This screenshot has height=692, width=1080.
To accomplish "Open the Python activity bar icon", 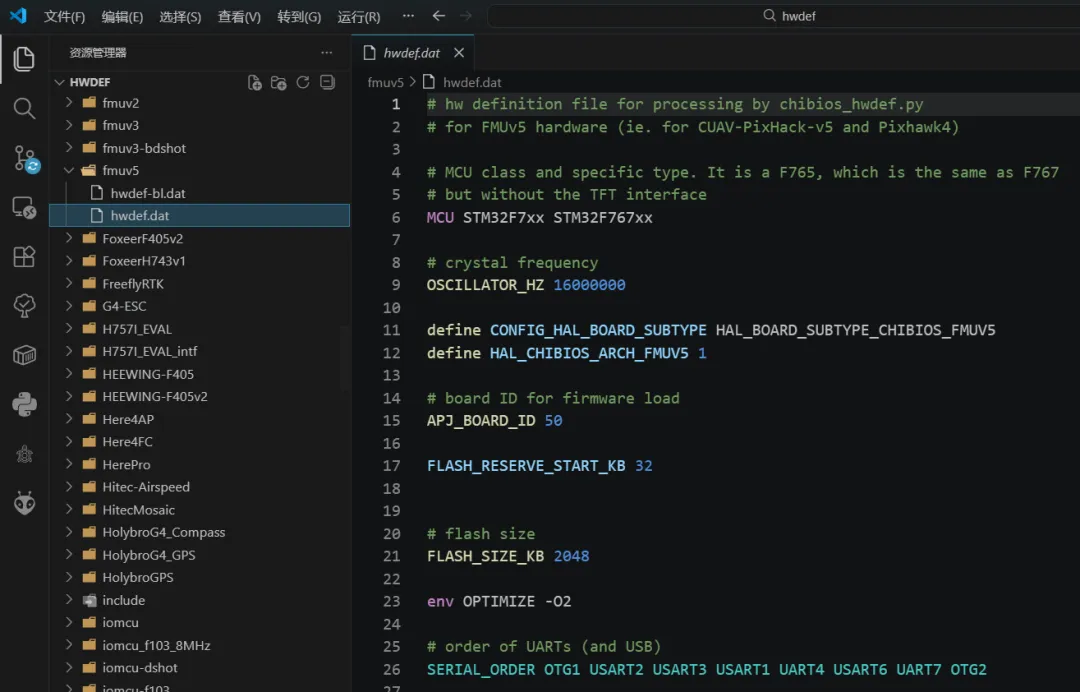I will pos(24,404).
